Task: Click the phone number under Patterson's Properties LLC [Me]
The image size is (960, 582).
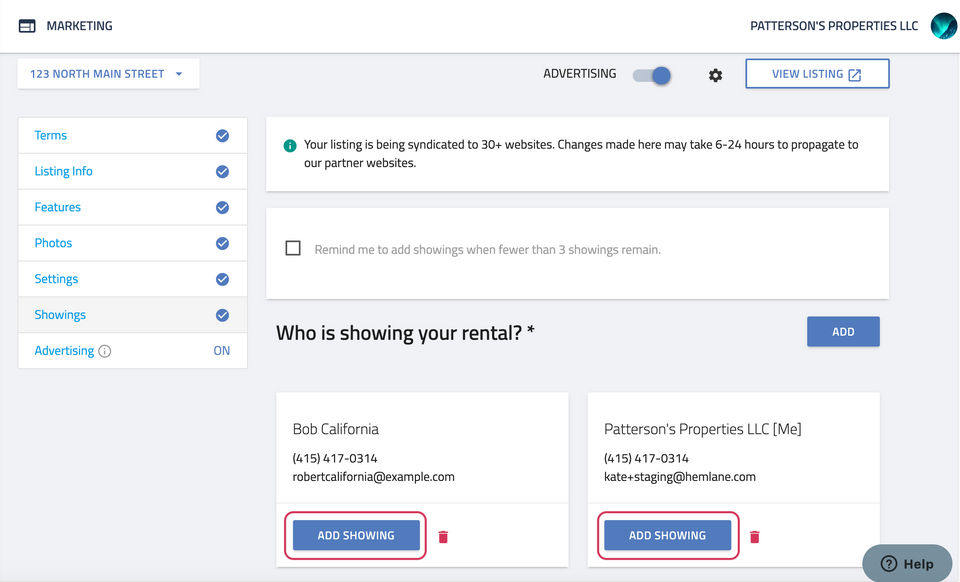Action: (x=646, y=458)
